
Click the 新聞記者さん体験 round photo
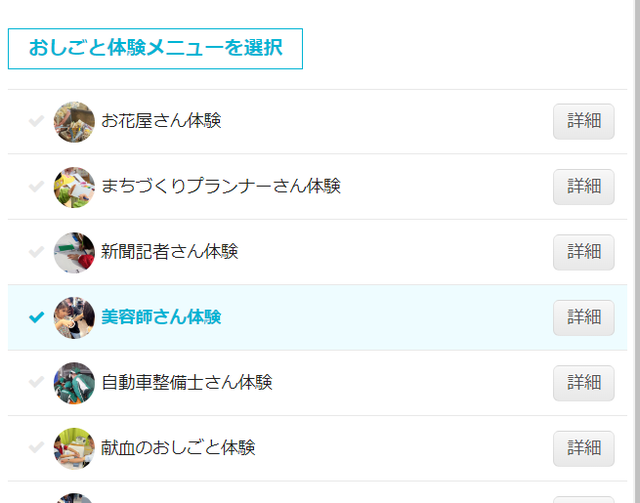pyautogui.click(x=74, y=253)
